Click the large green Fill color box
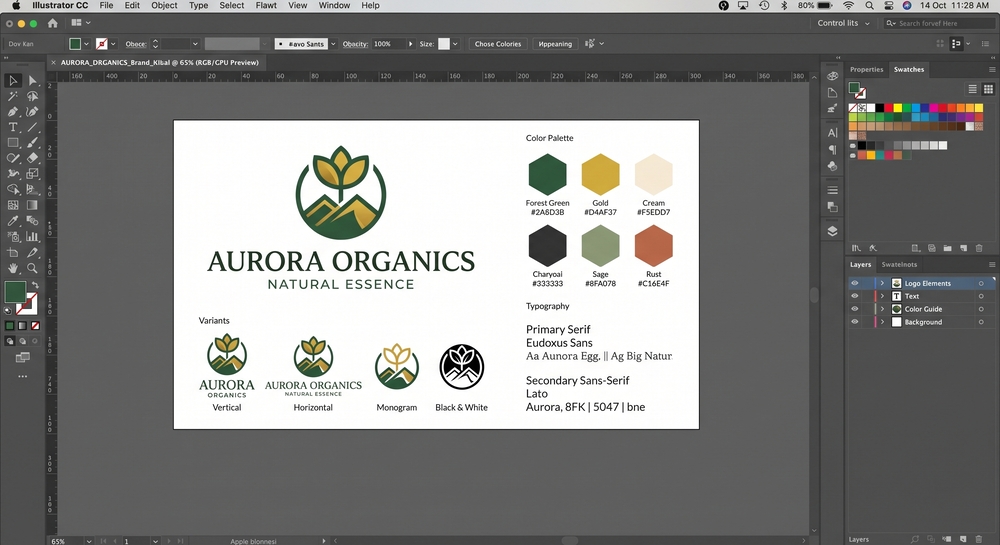 point(15,293)
